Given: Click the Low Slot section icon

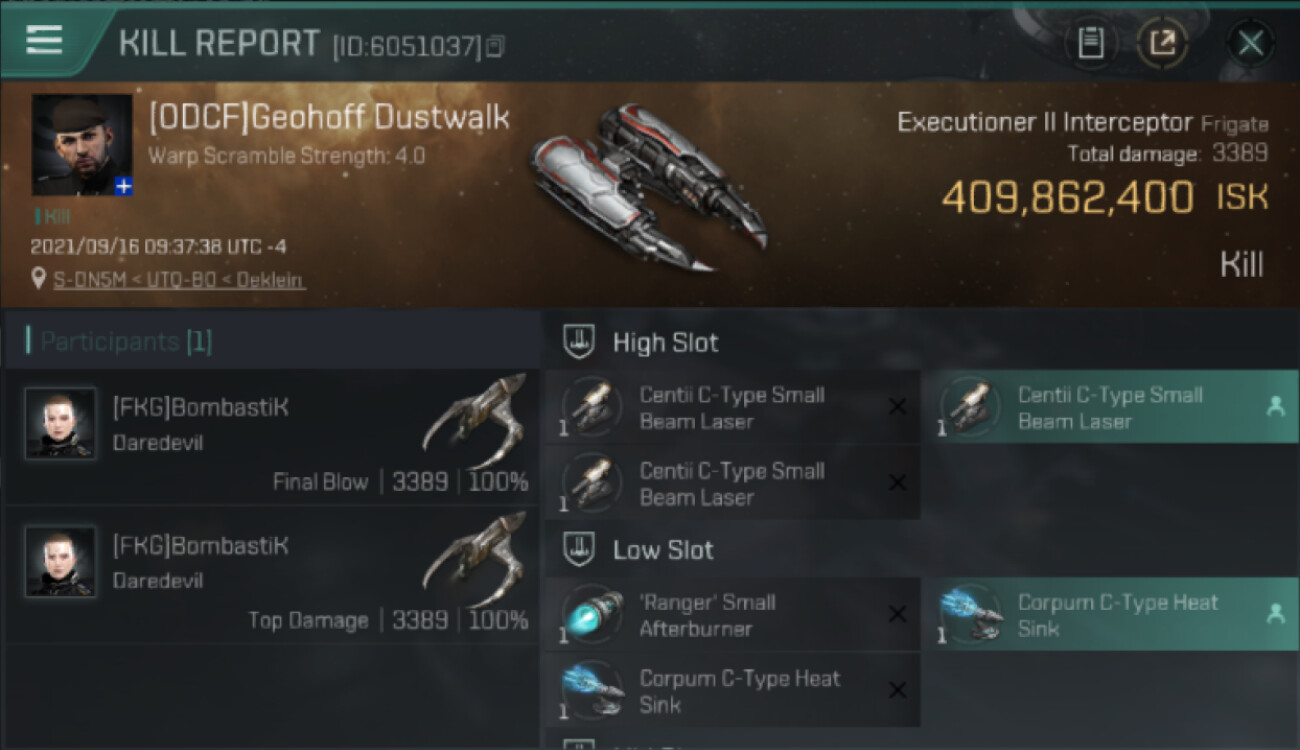Looking at the screenshot, I should tap(577, 549).
